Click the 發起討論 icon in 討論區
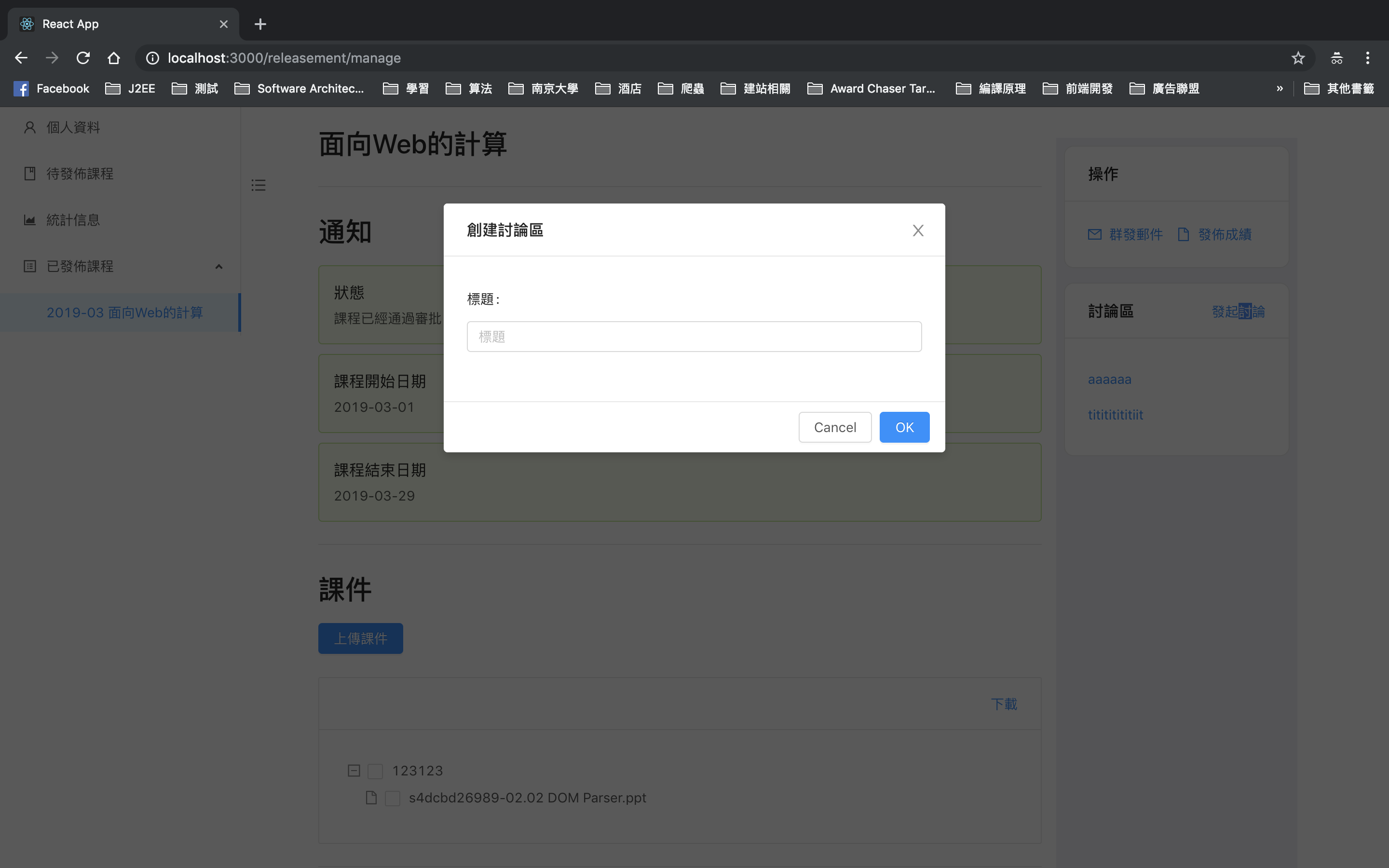Viewport: 1389px width, 868px height. click(1239, 311)
